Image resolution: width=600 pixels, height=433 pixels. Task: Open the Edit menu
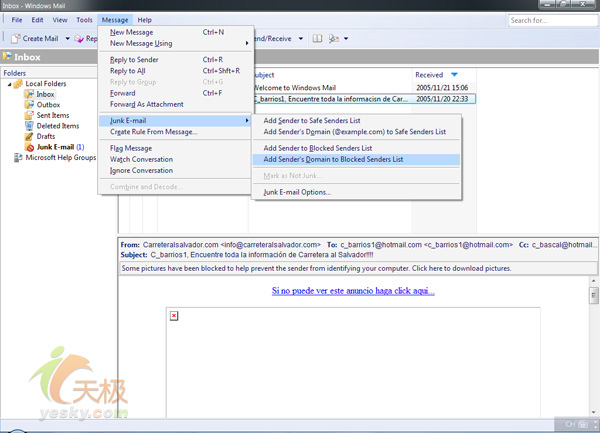tap(37, 20)
